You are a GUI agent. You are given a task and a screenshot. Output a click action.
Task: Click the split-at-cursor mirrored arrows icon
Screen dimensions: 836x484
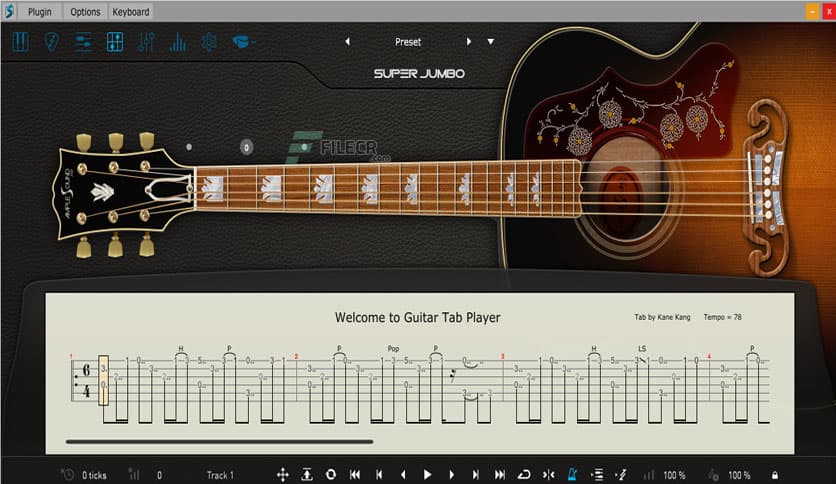pyautogui.click(x=549, y=474)
